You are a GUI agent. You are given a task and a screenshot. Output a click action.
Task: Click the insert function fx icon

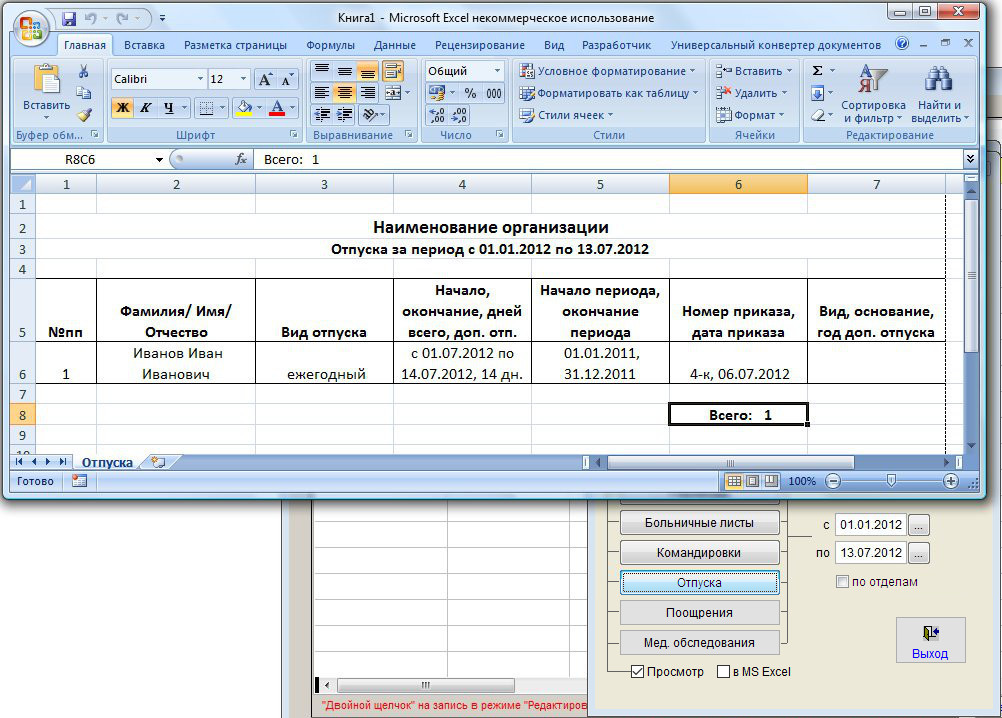(x=241, y=160)
